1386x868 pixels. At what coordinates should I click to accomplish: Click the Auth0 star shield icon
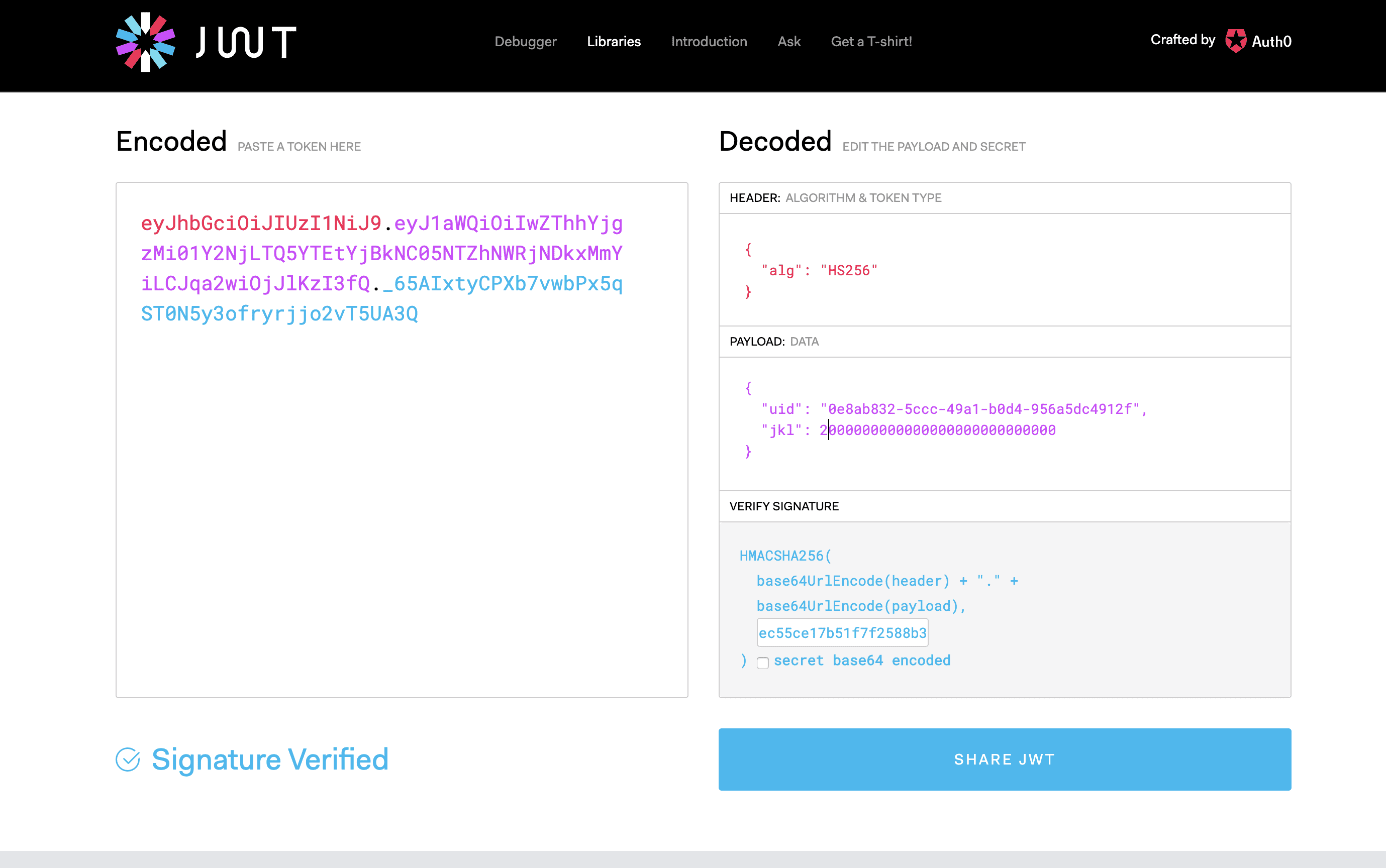coord(1236,41)
